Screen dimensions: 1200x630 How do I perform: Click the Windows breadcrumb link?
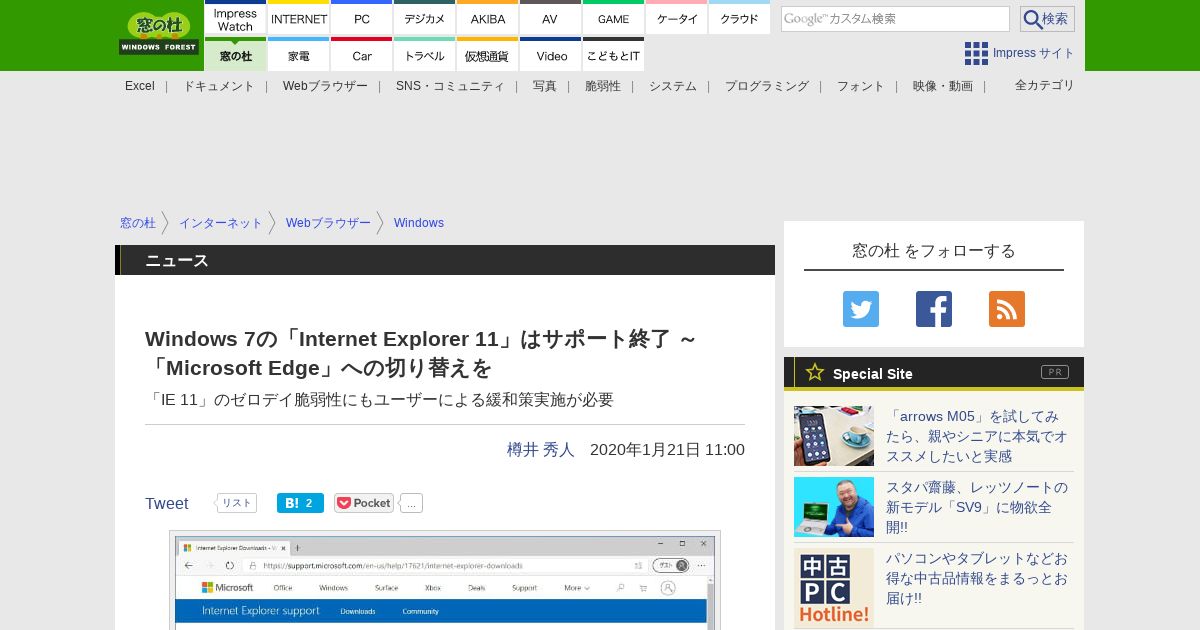[x=419, y=223]
